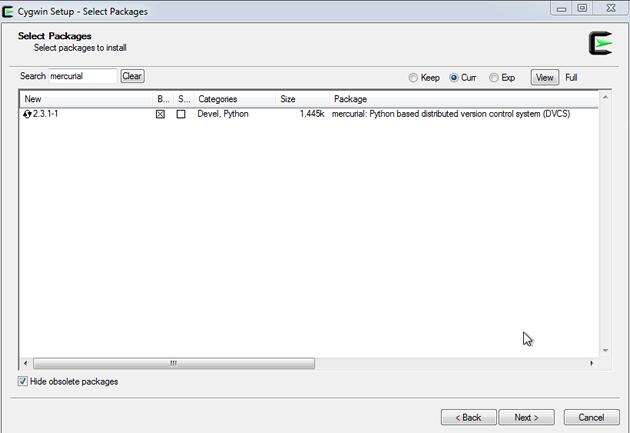The height and width of the screenshot is (433, 630).
Task: Close the Cygwin Setup window
Action: (x=611, y=8)
